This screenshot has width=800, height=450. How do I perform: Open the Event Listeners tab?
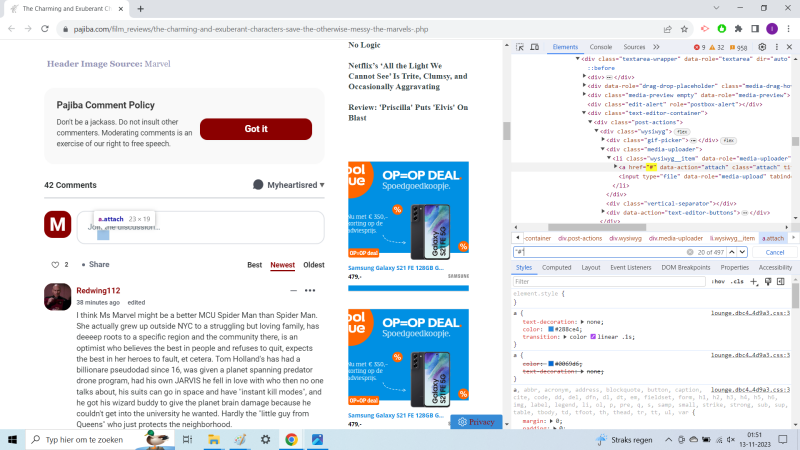coord(631,267)
